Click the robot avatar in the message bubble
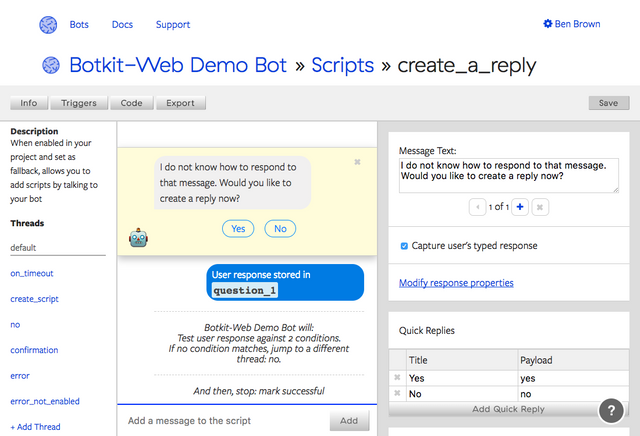 (x=138, y=237)
